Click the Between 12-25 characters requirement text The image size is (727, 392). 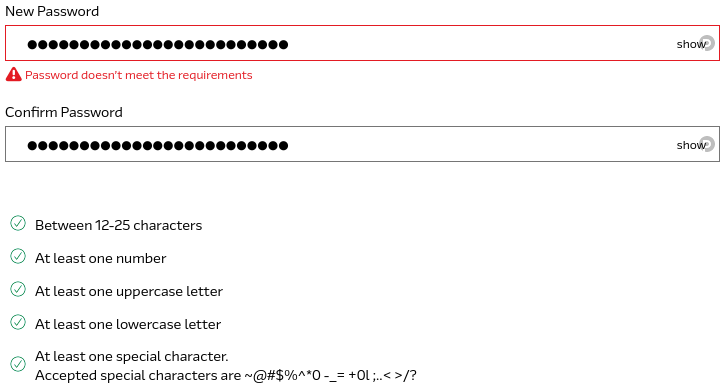[x=119, y=225]
